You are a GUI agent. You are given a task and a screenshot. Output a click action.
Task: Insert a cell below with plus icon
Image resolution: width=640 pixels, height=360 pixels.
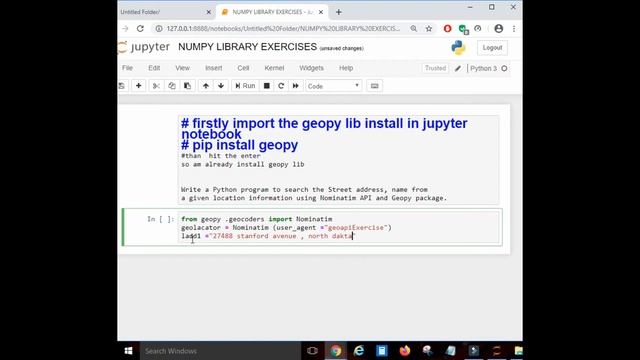point(139,86)
